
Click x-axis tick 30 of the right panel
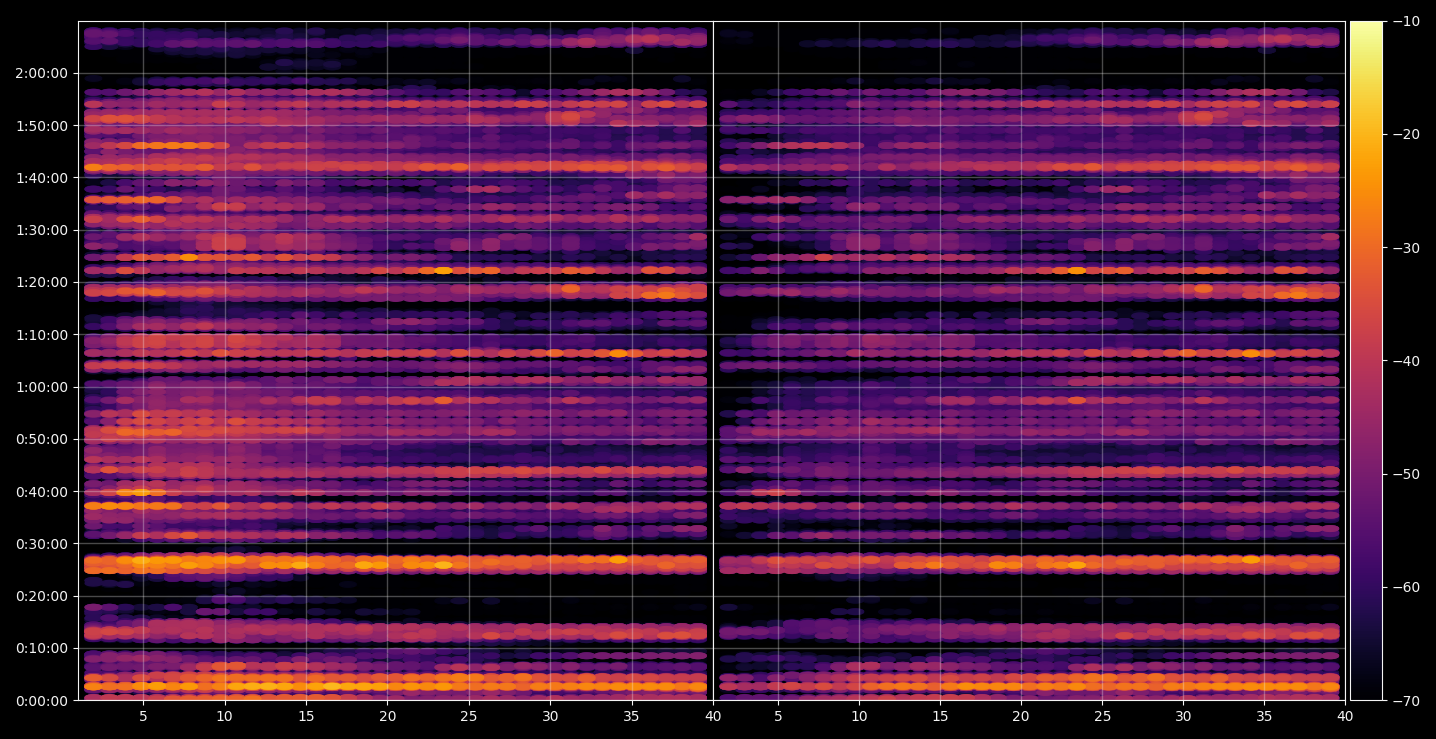click(x=1183, y=716)
